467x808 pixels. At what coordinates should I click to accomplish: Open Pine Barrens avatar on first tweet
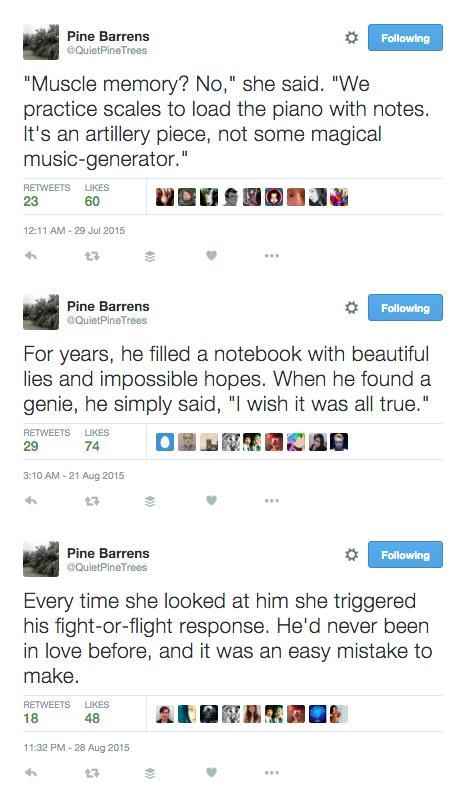(41, 42)
